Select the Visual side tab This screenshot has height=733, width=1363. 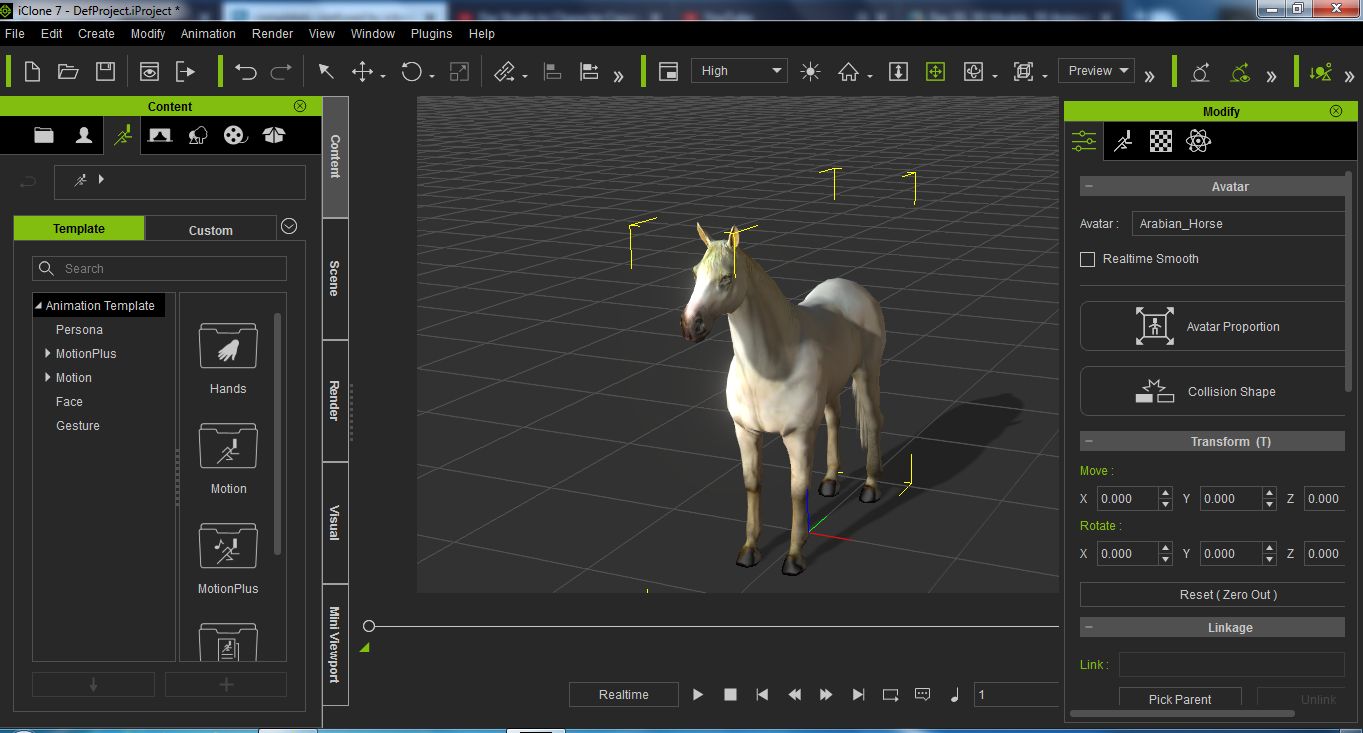tap(335, 522)
